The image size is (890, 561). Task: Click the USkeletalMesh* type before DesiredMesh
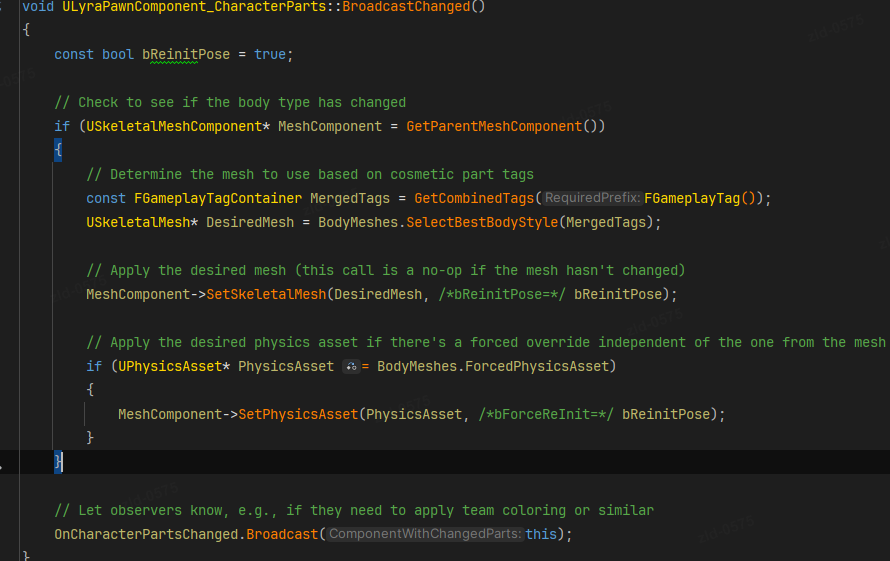click(x=142, y=222)
